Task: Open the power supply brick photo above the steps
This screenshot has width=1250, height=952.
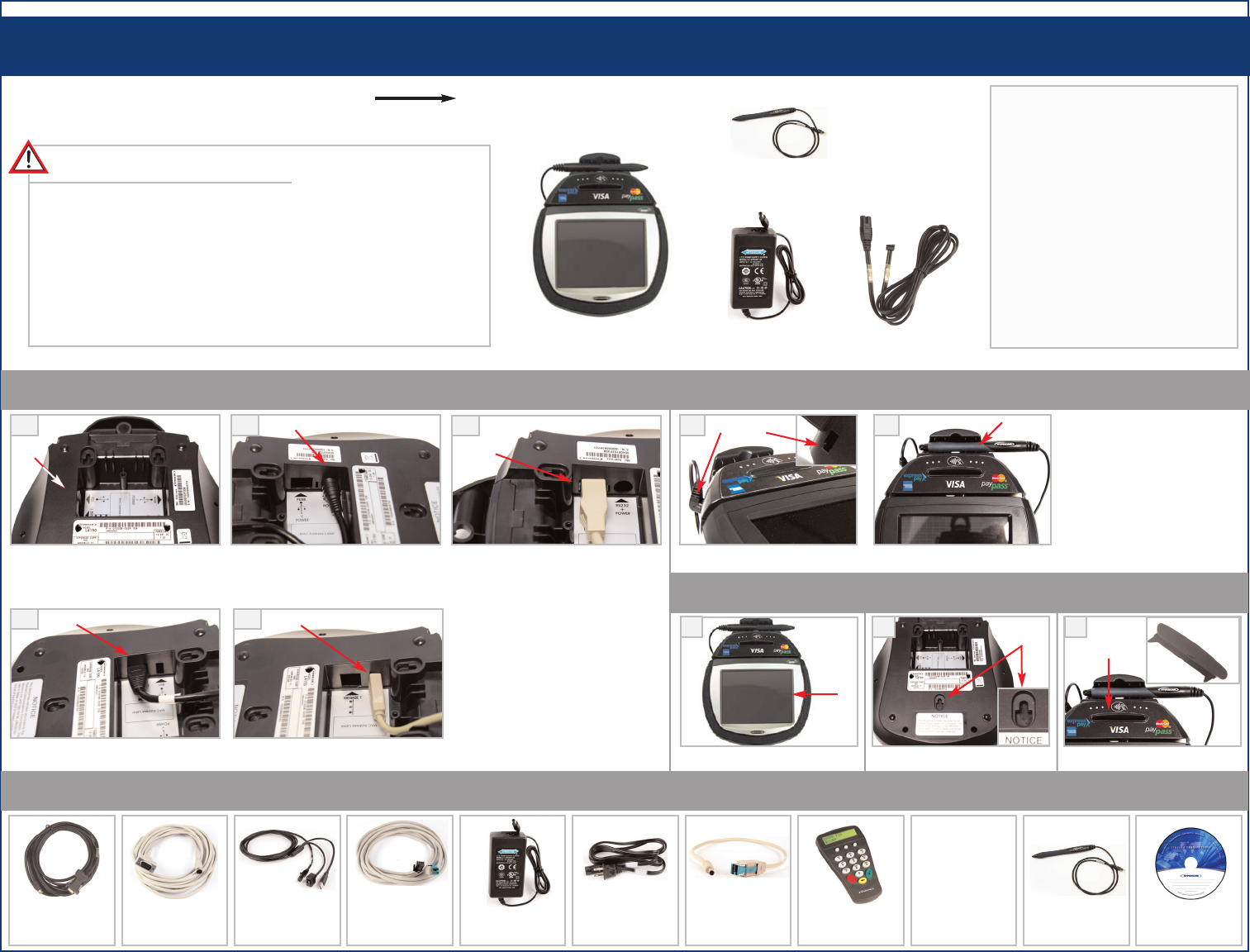Action: click(x=767, y=265)
